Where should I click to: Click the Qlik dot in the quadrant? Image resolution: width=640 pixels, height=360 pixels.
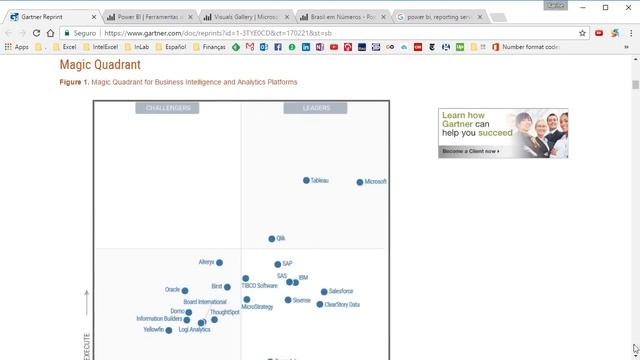[x=272, y=239]
